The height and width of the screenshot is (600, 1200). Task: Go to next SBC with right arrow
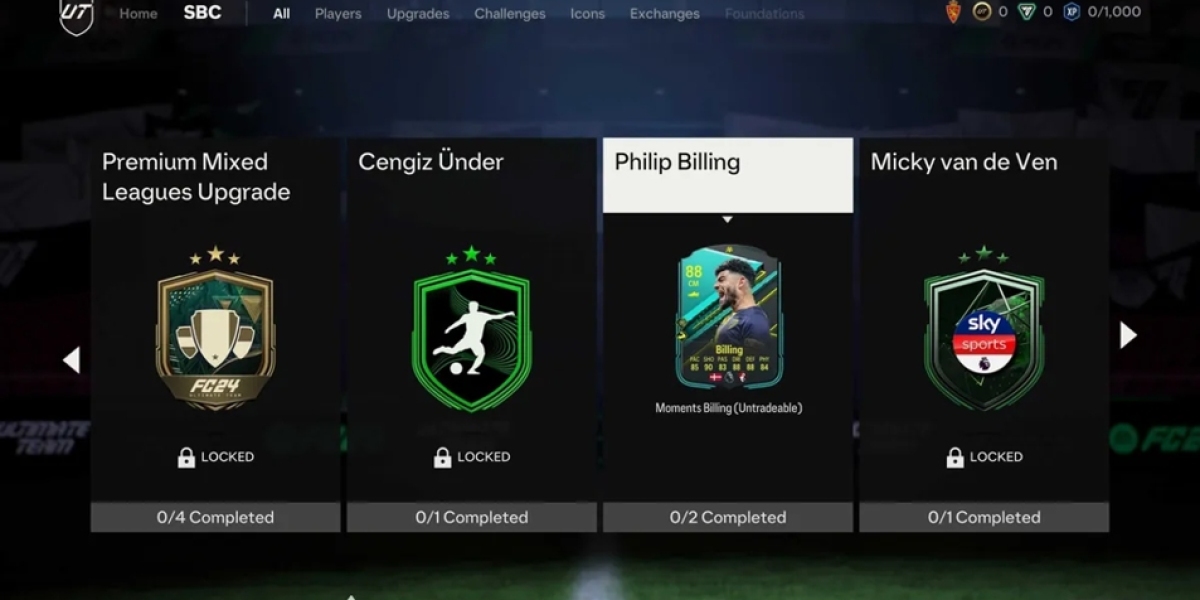(x=1128, y=335)
